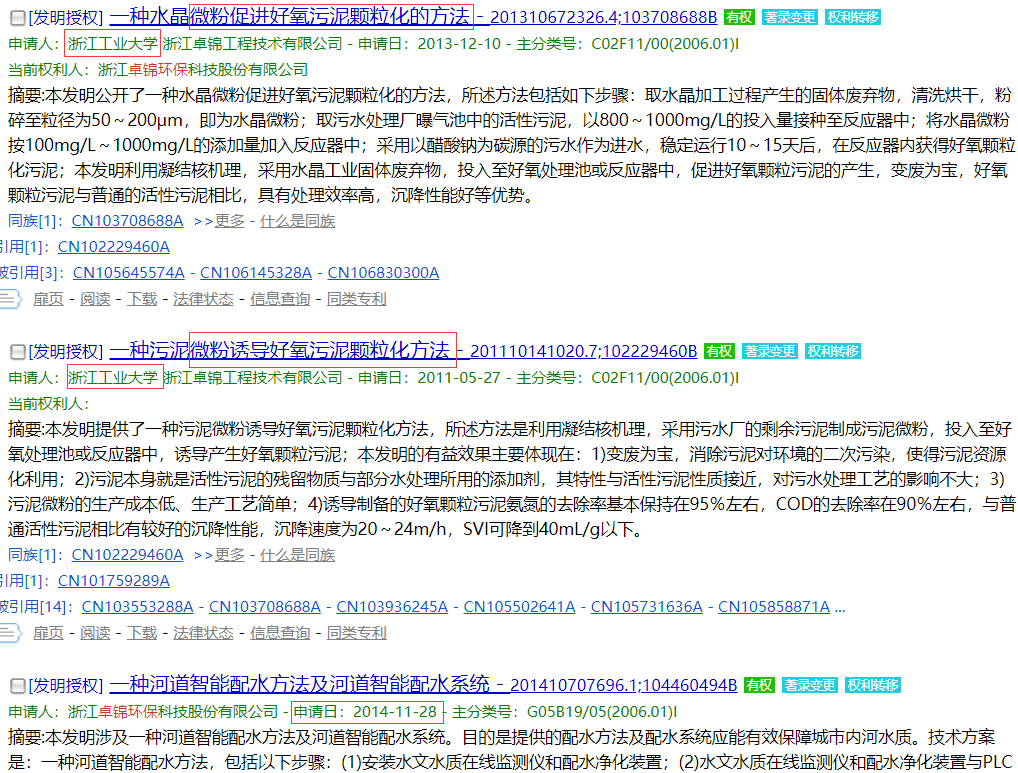Choose 下载 for the 水晶微粉 patent
Image resolution: width=1018 pixels, height=773 pixels.
tap(142, 299)
